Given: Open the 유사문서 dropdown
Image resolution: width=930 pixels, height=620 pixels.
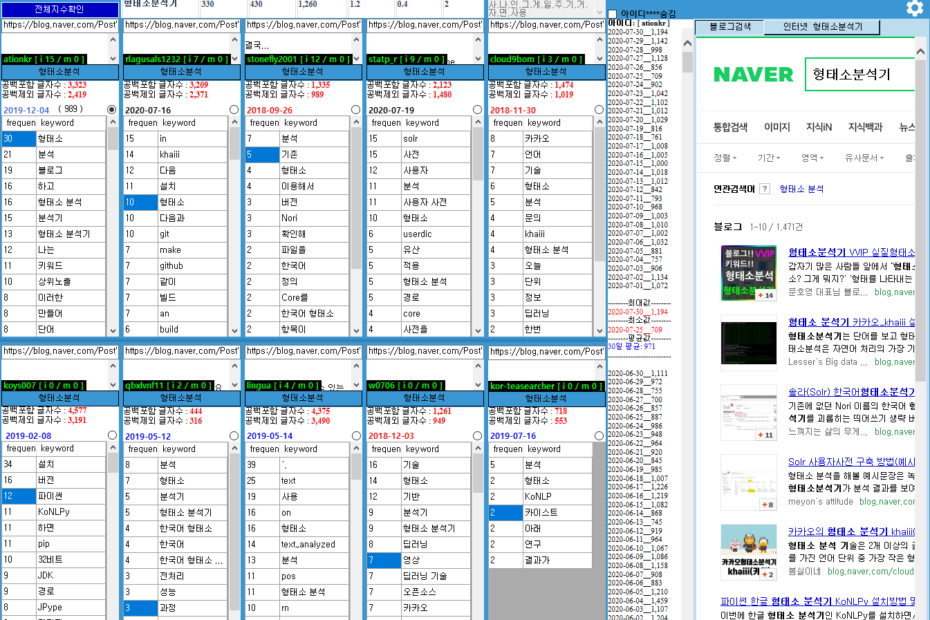Looking at the screenshot, I should 864,158.
